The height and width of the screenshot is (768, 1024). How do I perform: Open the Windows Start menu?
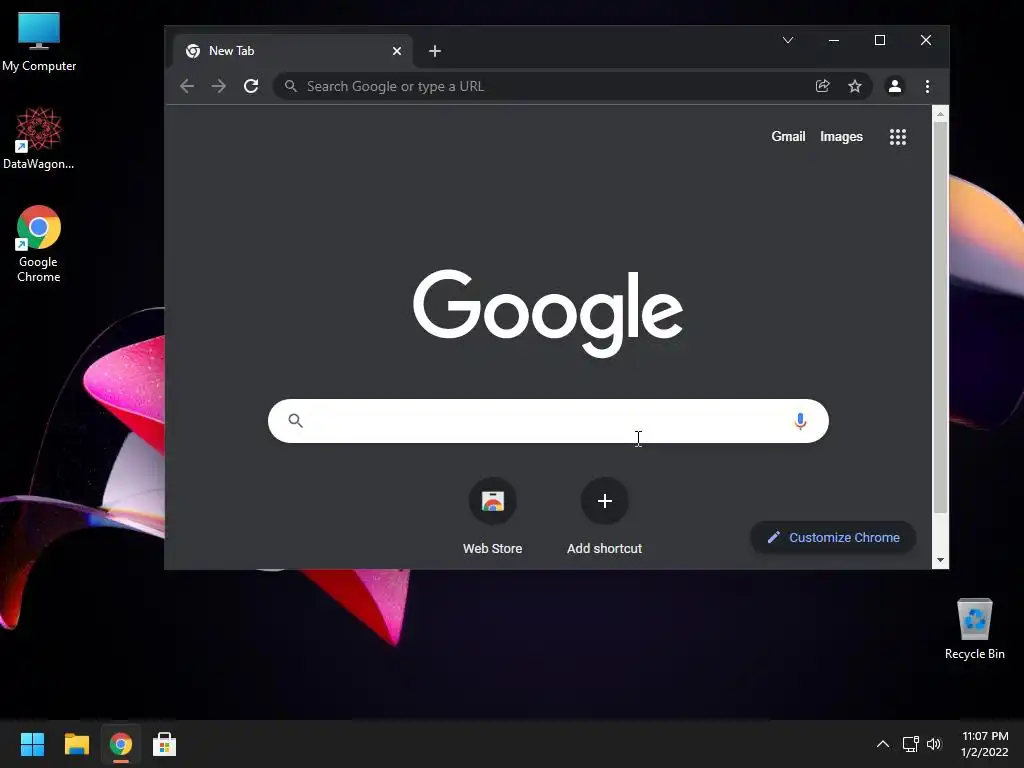(32, 744)
